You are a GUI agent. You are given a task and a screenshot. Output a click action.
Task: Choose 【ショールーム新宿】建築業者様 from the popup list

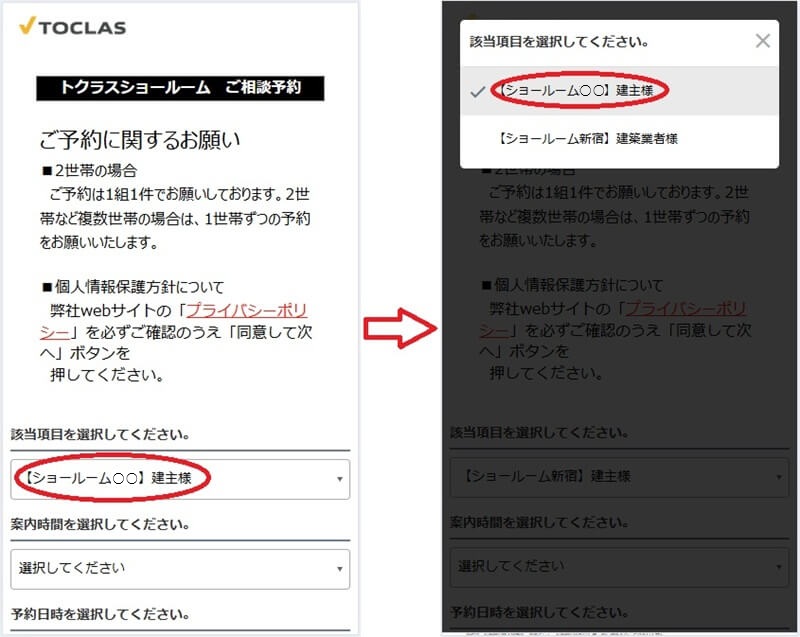point(587,139)
